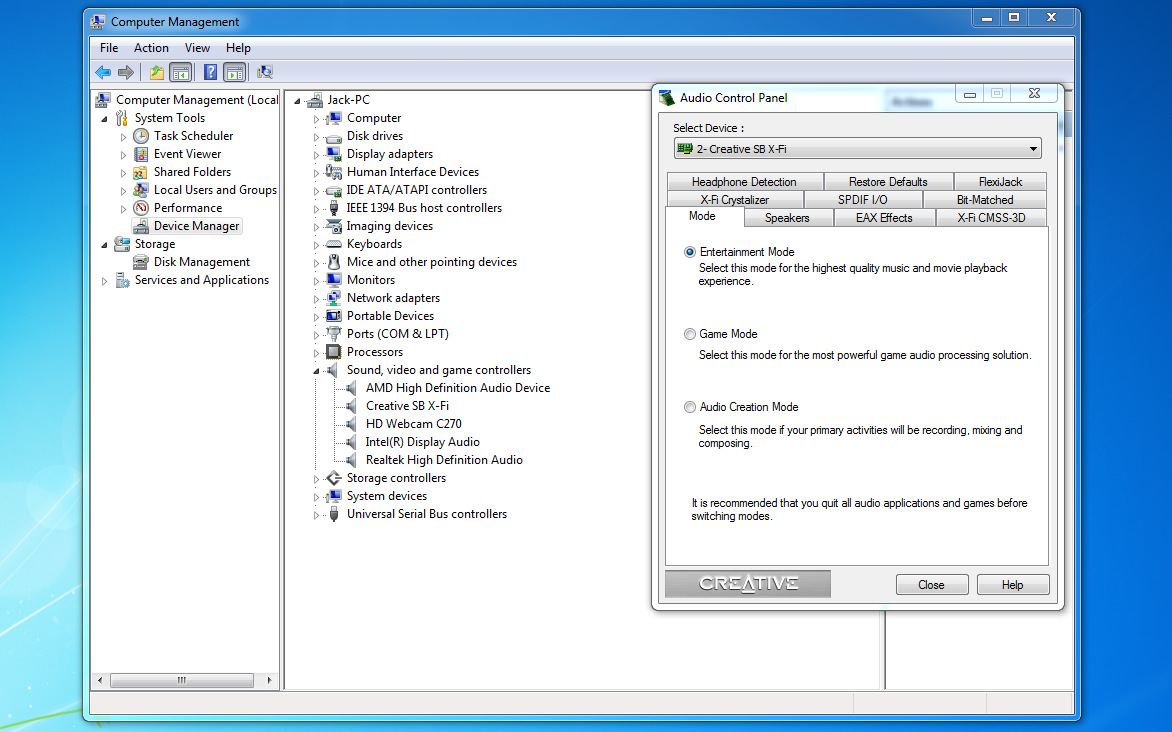This screenshot has width=1172, height=732.
Task: Expand the Disk drives node
Action: pos(316,137)
